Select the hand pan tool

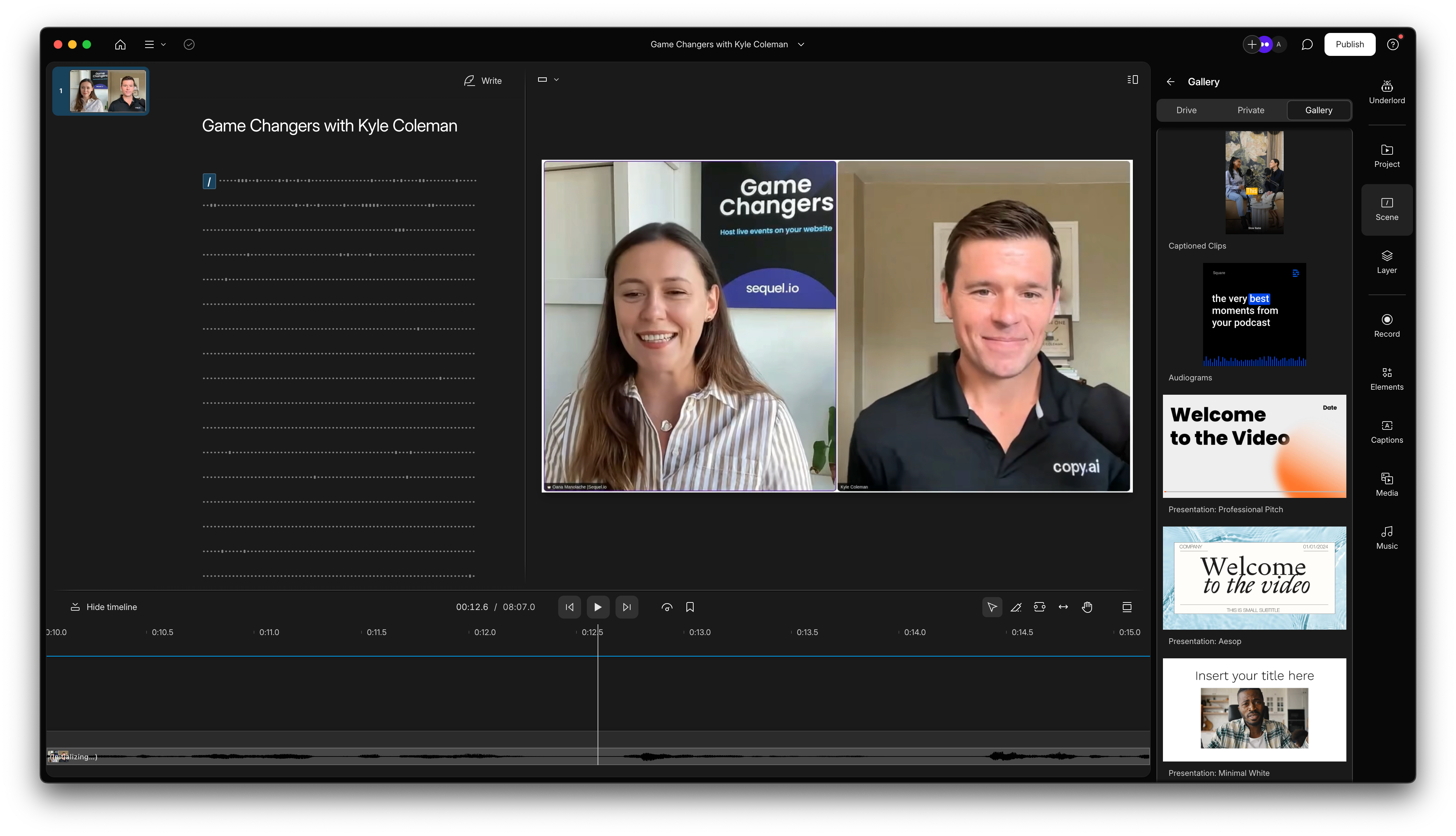point(1087,607)
